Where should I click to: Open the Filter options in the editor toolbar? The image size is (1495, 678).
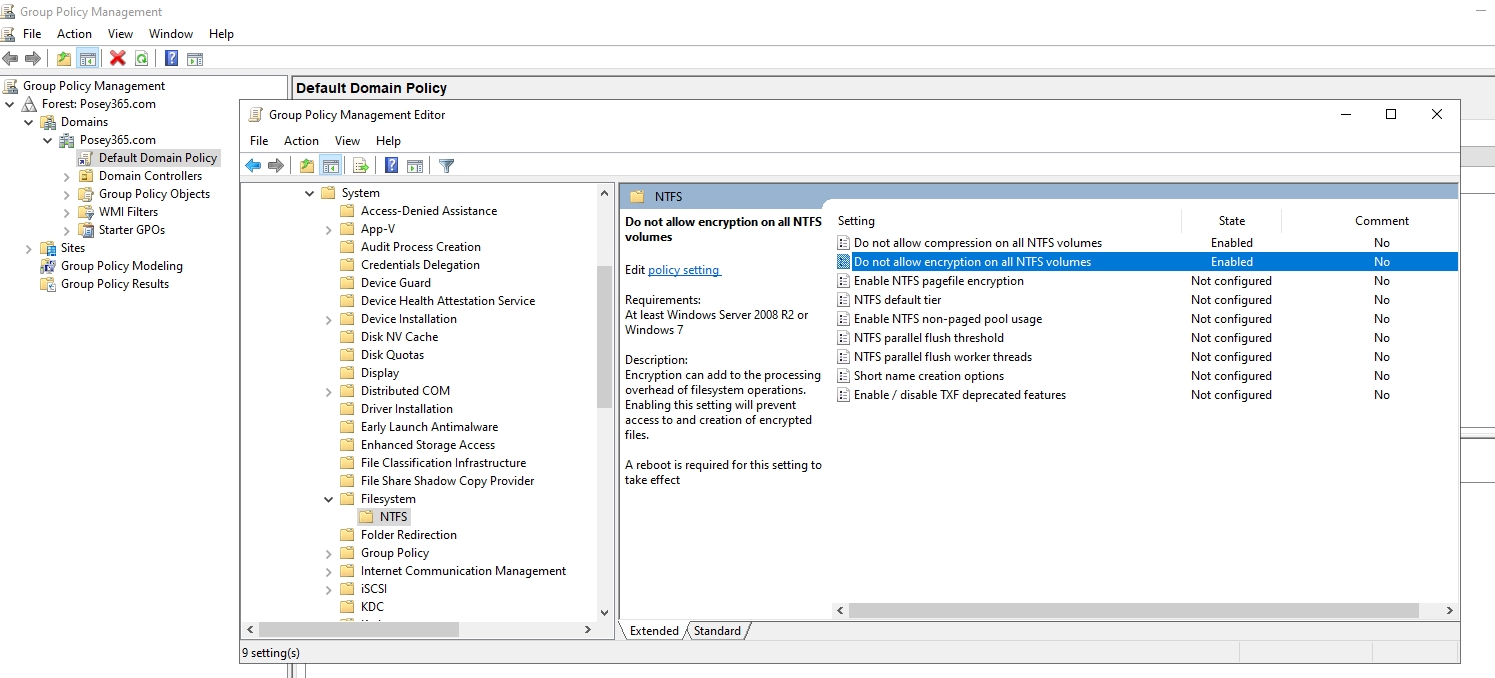pyautogui.click(x=446, y=165)
